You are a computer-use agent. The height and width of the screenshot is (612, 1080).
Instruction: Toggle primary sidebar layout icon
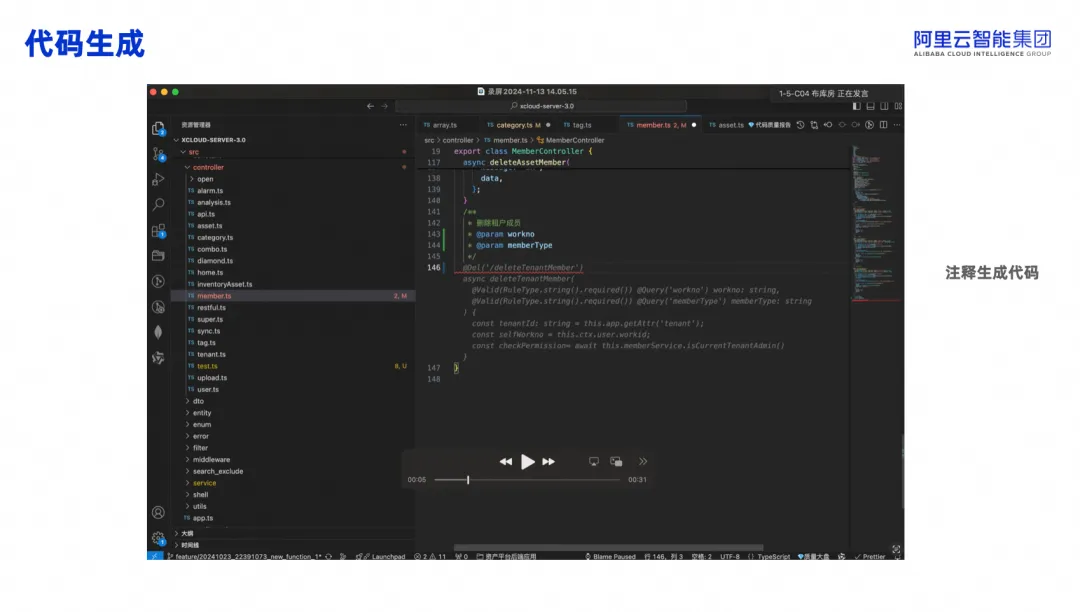pyautogui.click(x=856, y=106)
